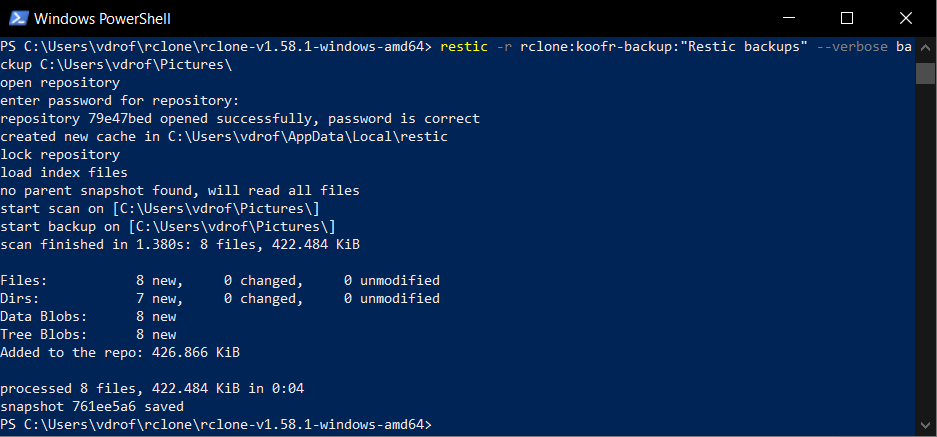Click the 'processed 8 files' summary line

click(152, 389)
